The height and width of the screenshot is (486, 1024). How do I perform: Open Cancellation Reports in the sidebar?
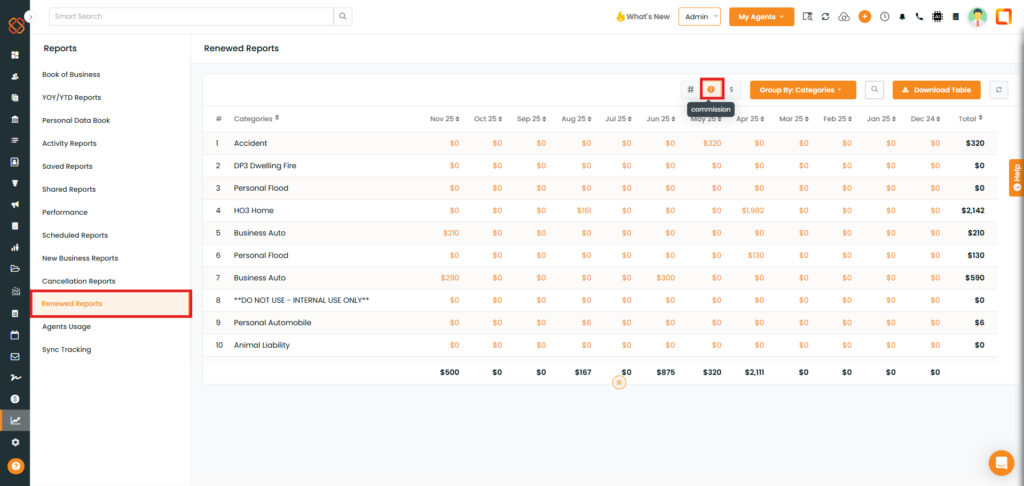point(79,281)
